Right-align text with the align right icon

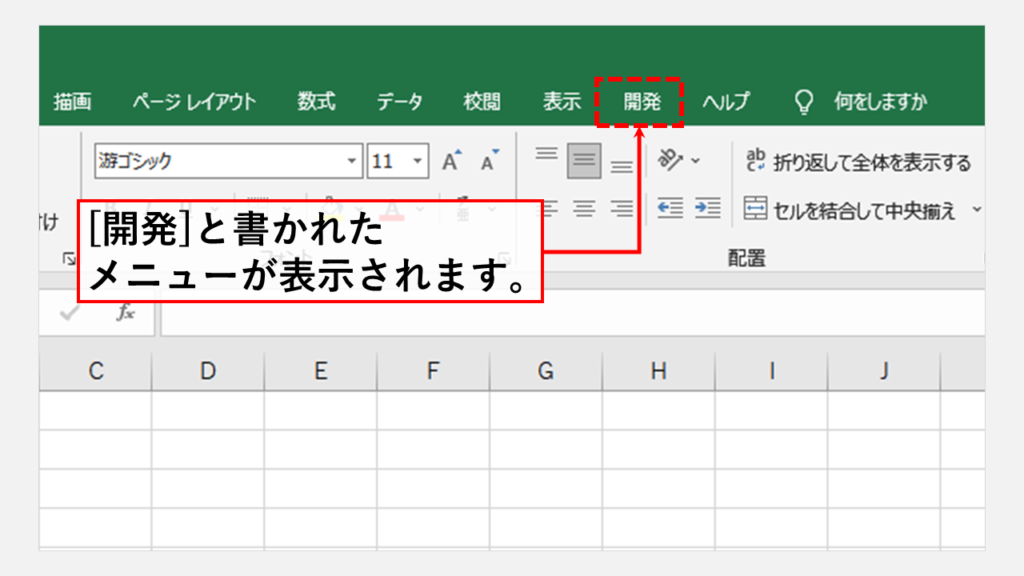[622, 209]
